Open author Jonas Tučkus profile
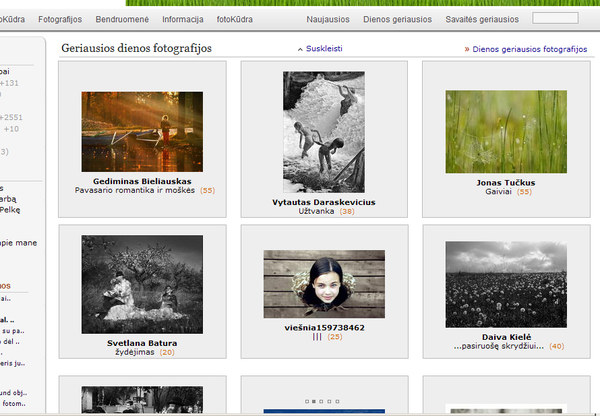Image resolution: width=600 pixels, height=416 pixels. coord(506,183)
